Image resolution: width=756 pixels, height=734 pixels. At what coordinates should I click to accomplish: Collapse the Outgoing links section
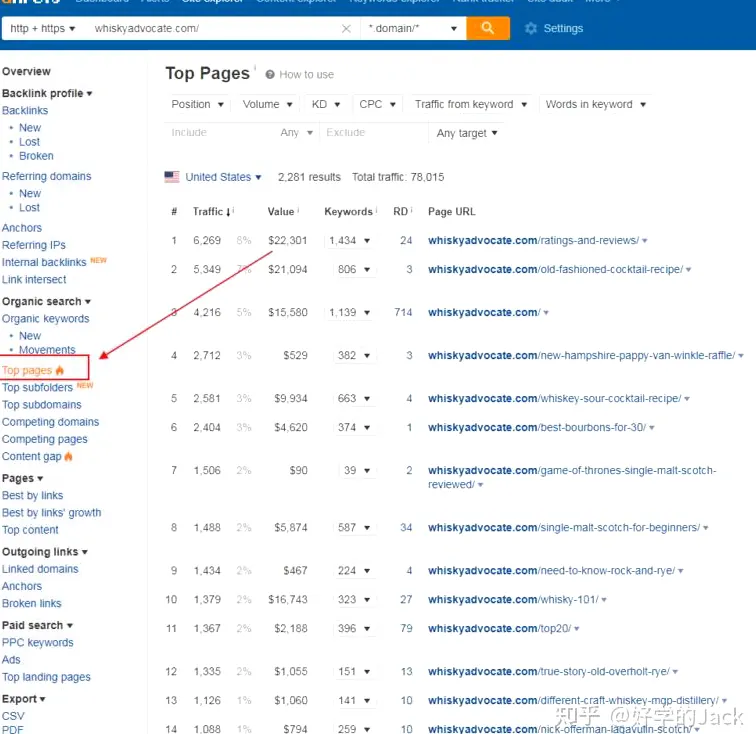[x=45, y=552]
